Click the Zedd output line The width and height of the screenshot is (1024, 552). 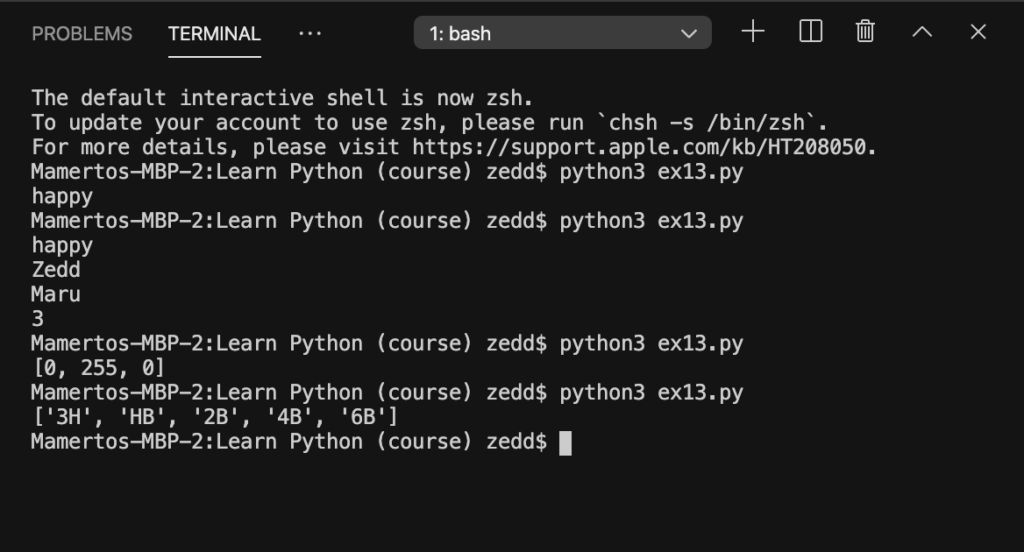[x=56, y=270]
